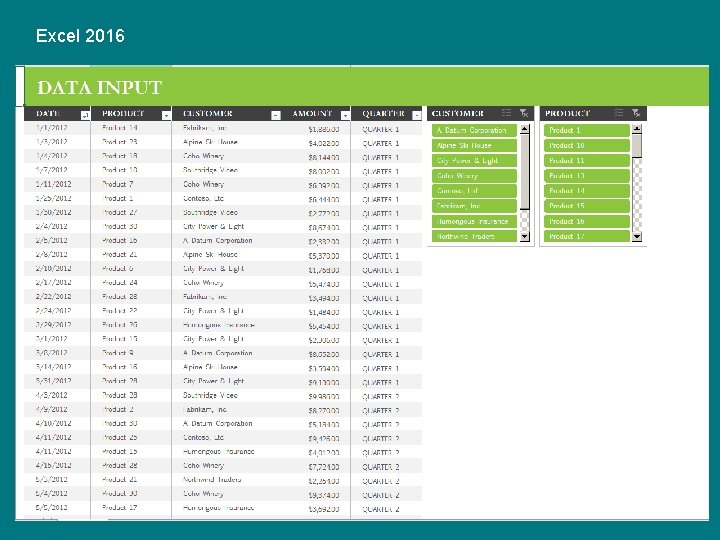
Task: Select the 4/15/2012 date cell
Action: tap(57, 466)
